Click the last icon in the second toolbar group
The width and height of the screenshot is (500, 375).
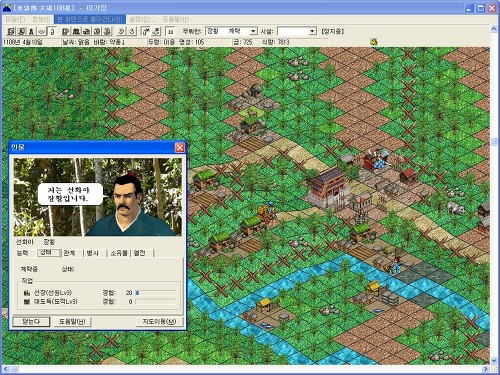[107, 31]
